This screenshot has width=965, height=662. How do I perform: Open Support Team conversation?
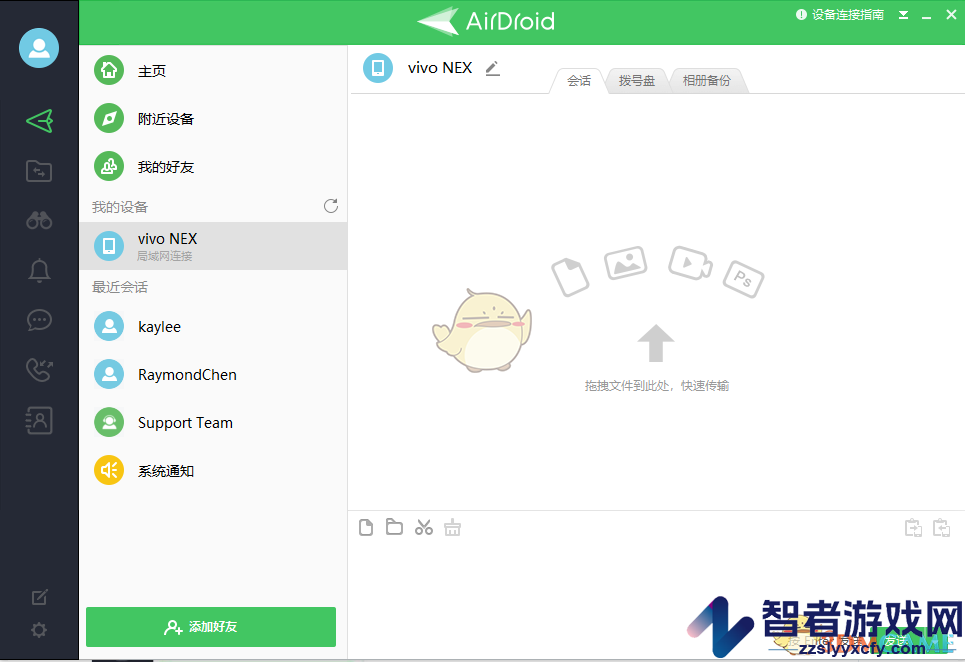point(213,422)
